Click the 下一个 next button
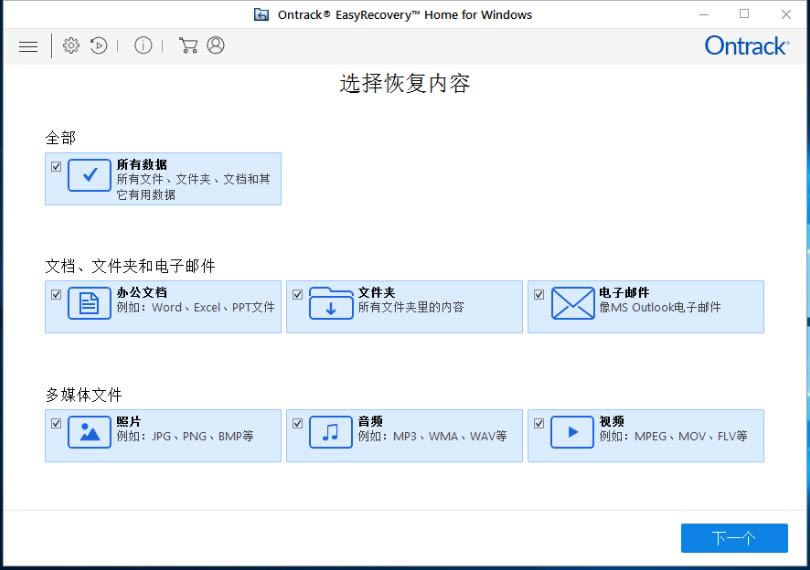 734,538
